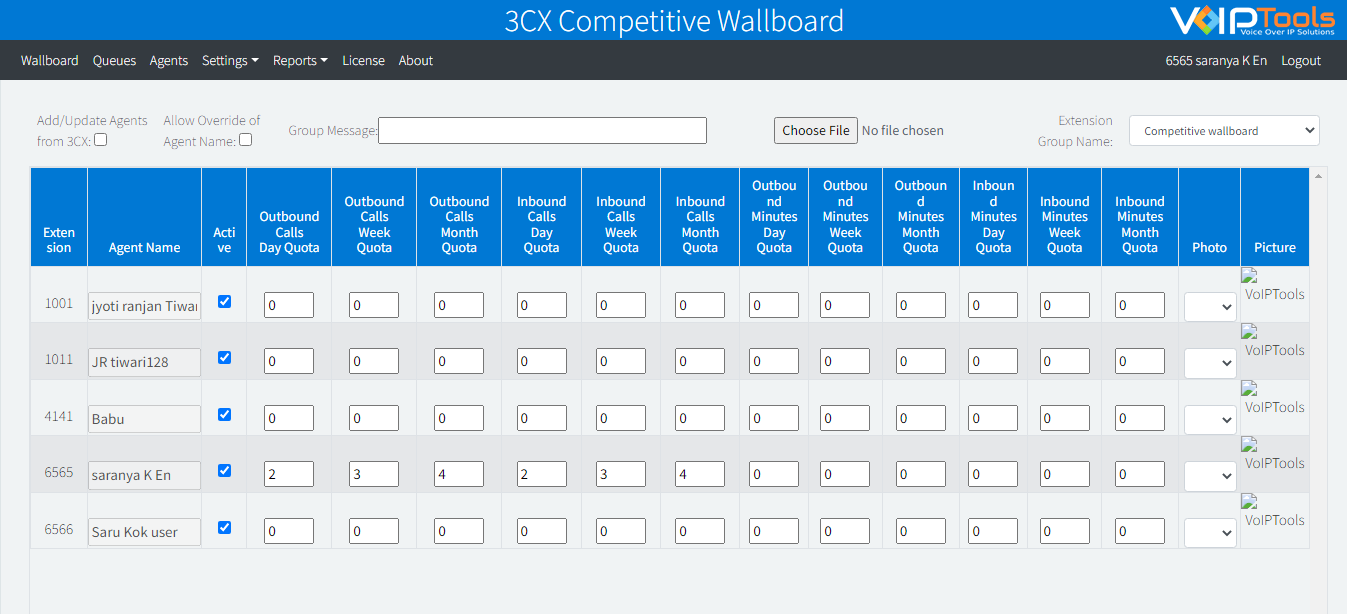Uncheck Active for extension 1001
This screenshot has width=1347, height=614.
pos(224,301)
